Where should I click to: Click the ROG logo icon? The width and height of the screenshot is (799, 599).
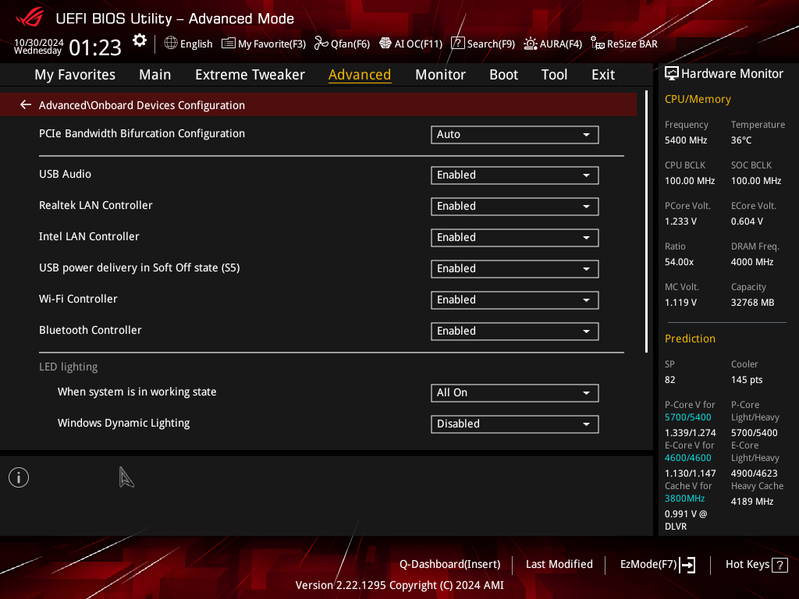point(30,18)
